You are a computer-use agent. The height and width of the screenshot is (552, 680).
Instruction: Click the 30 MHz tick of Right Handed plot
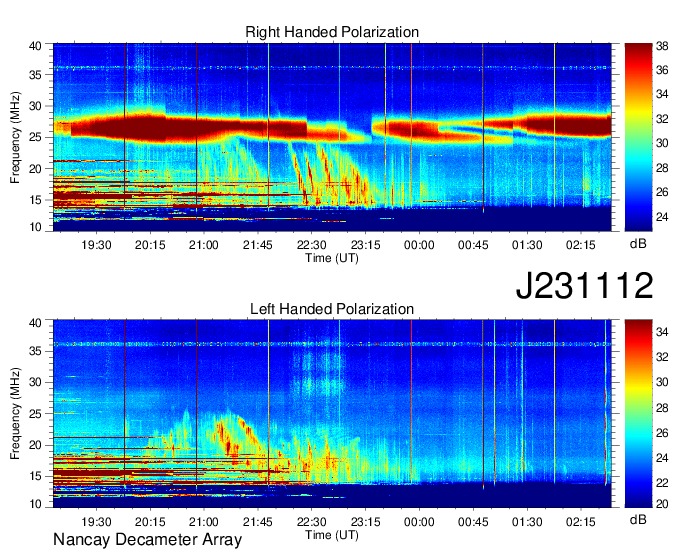35,106
